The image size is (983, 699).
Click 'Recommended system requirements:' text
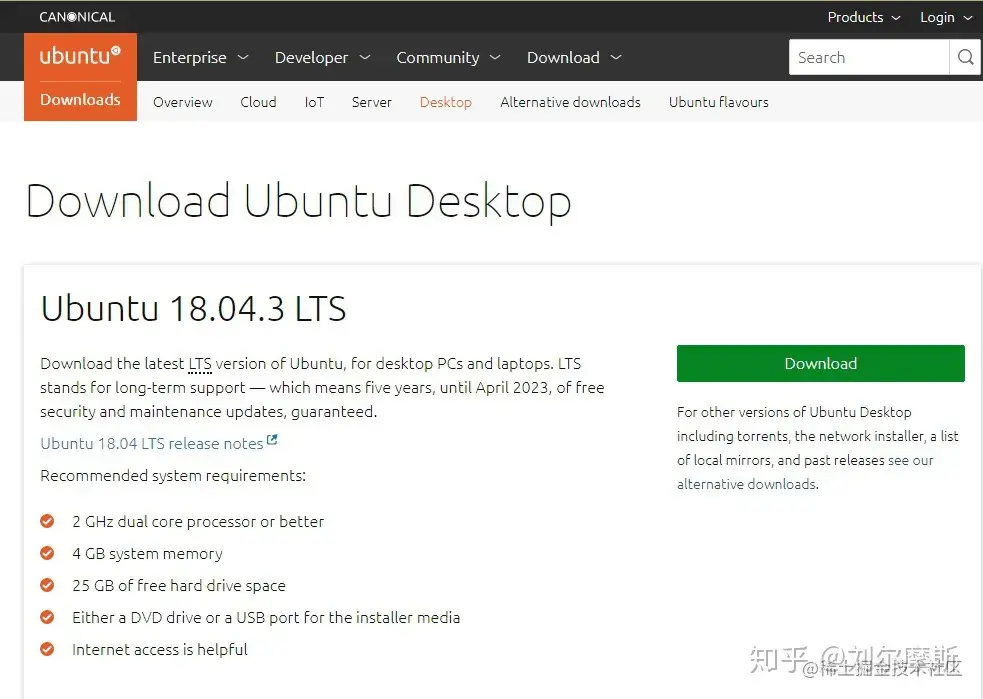pos(173,476)
